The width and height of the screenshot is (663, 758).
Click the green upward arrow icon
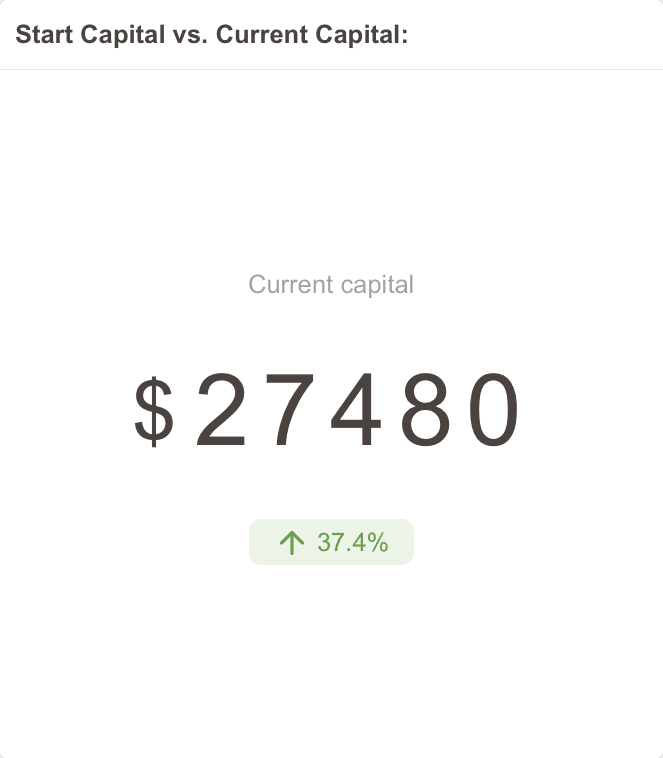click(291, 543)
